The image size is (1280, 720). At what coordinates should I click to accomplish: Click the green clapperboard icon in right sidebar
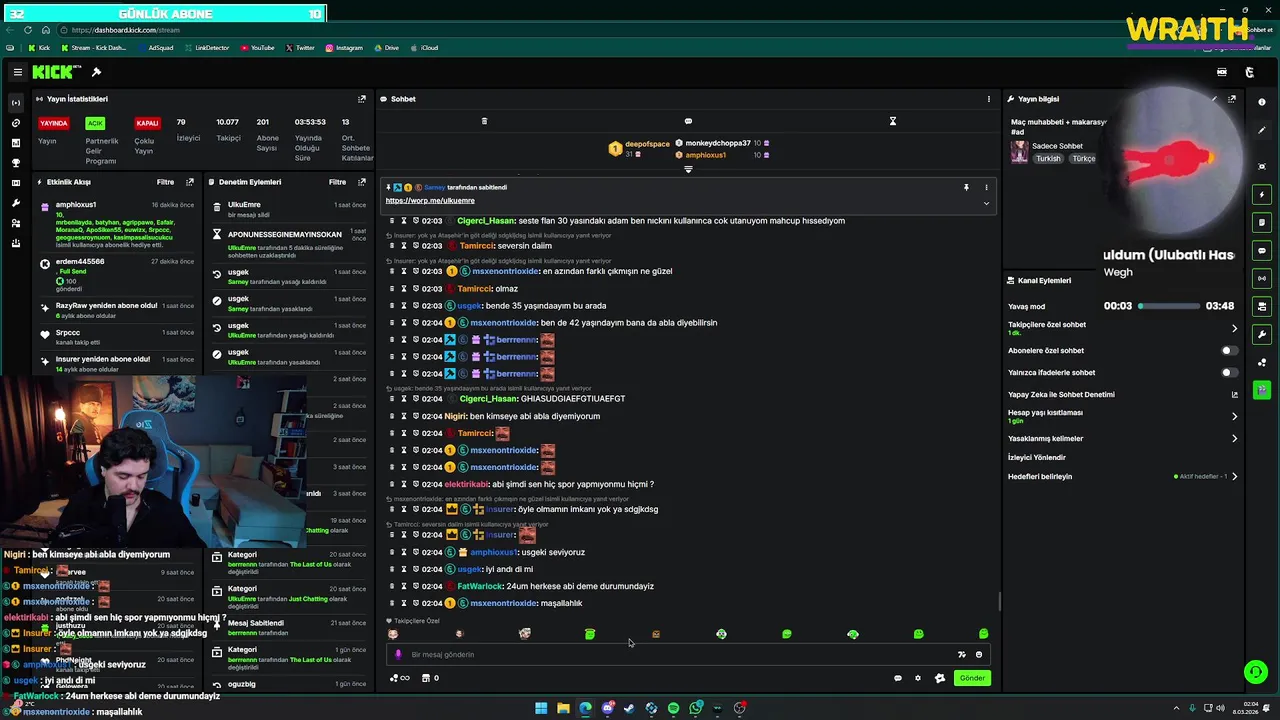(x=1262, y=390)
